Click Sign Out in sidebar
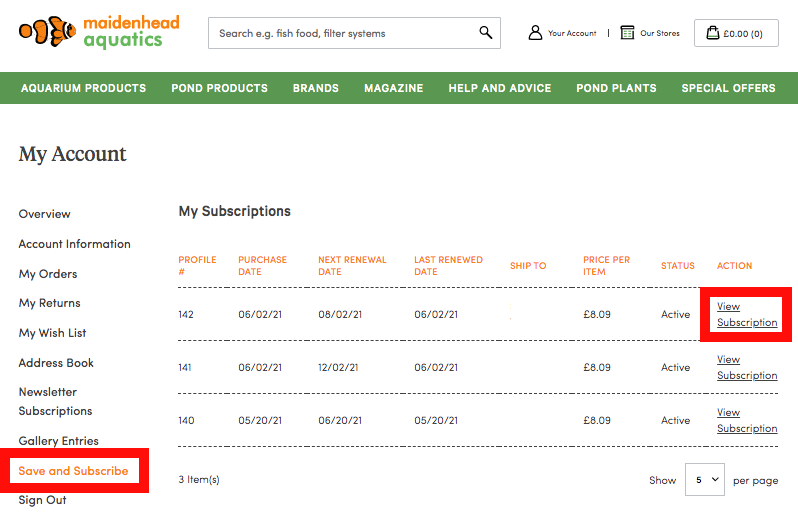 (x=42, y=500)
